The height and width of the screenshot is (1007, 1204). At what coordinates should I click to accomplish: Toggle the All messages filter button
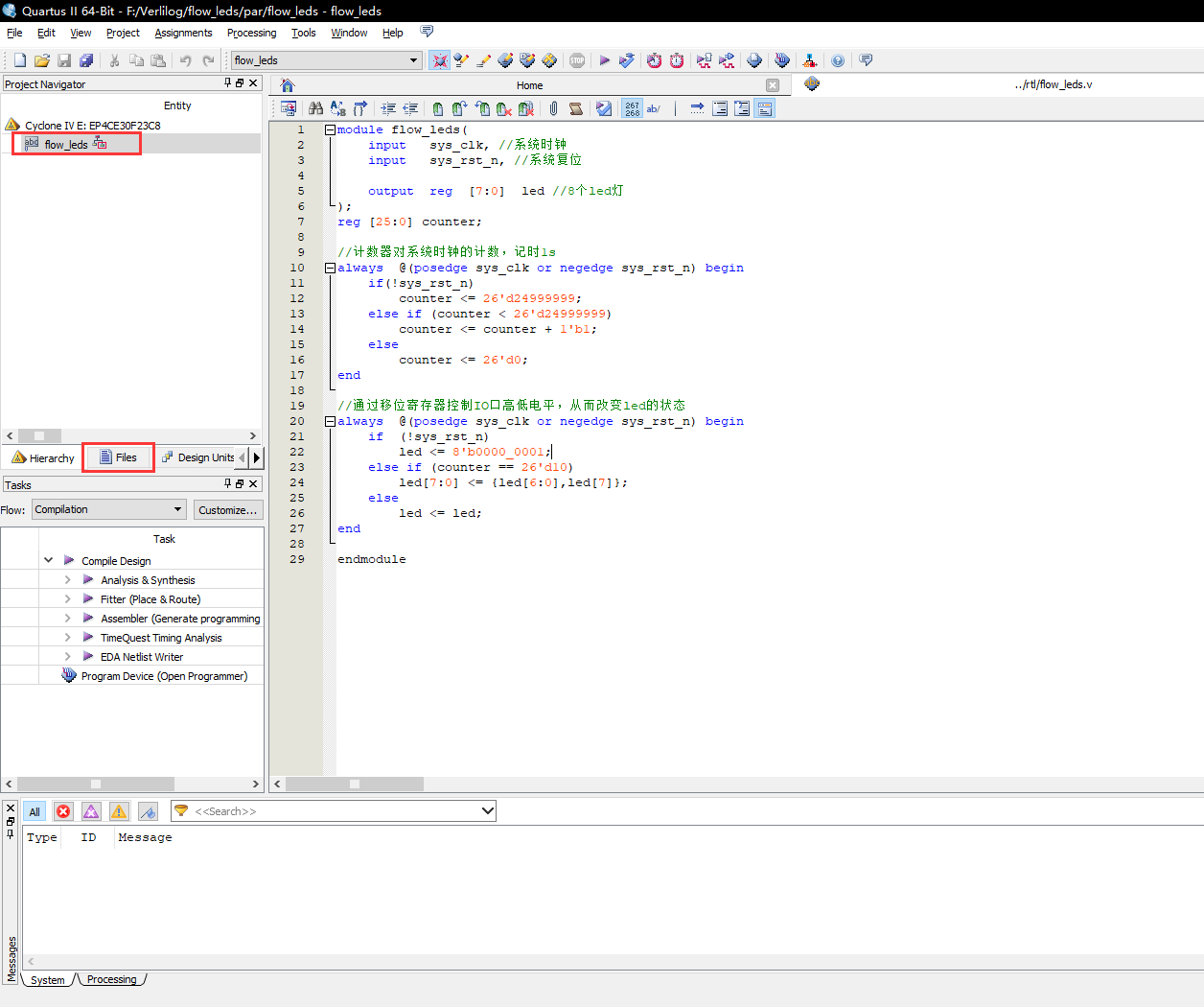[x=35, y=811]
